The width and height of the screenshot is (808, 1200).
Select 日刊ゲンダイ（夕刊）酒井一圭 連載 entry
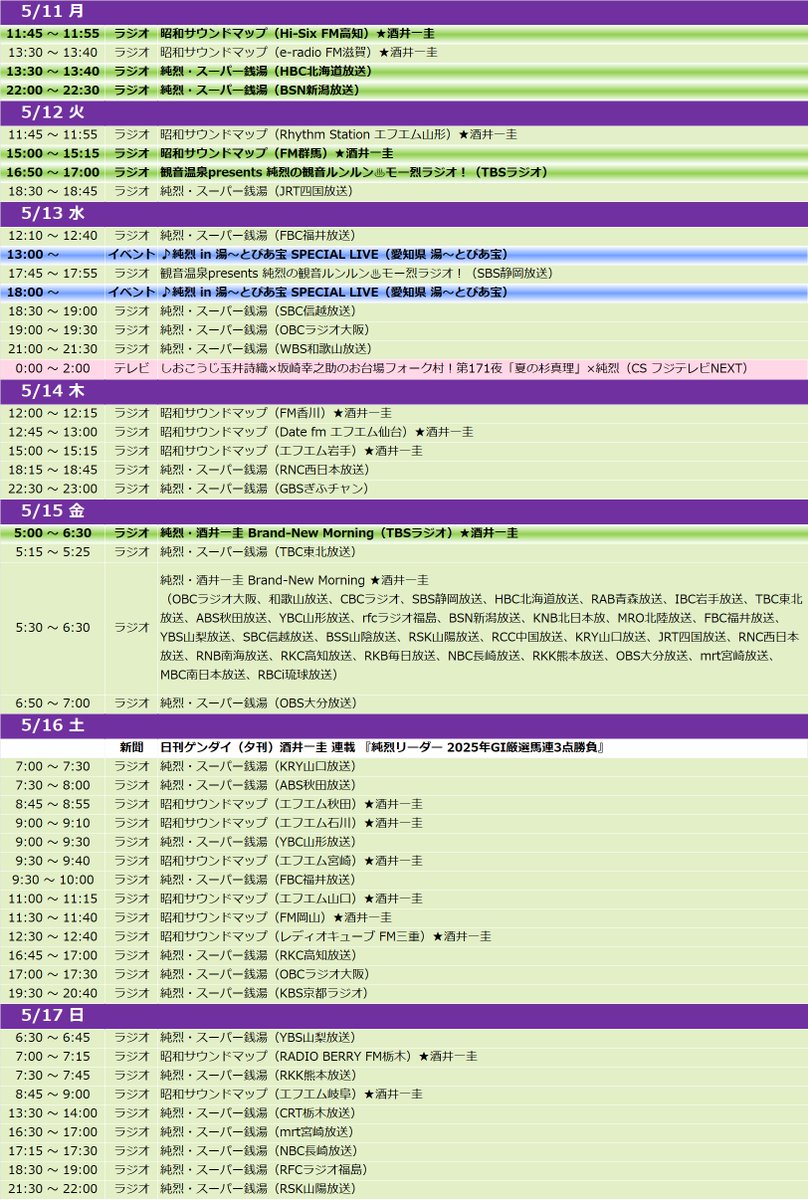click(384, 748)
